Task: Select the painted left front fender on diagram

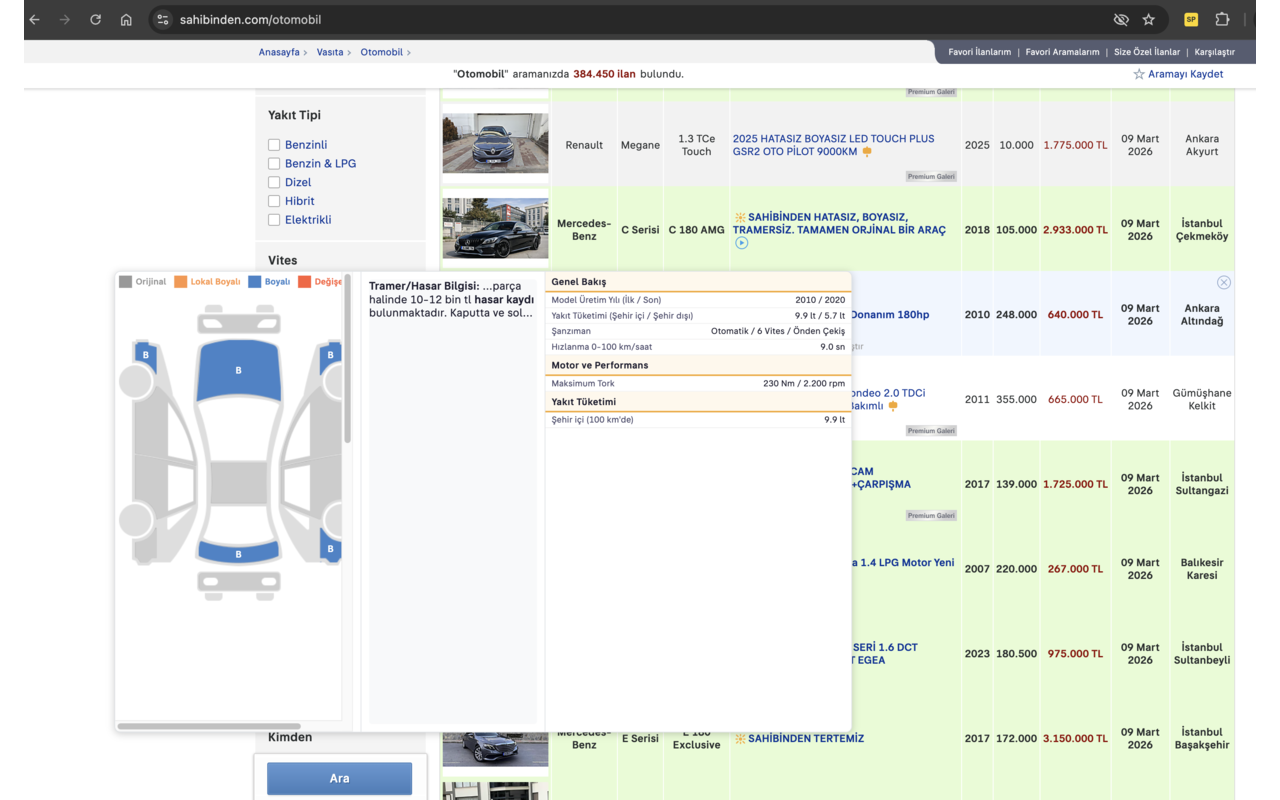Action: [146, 354]
